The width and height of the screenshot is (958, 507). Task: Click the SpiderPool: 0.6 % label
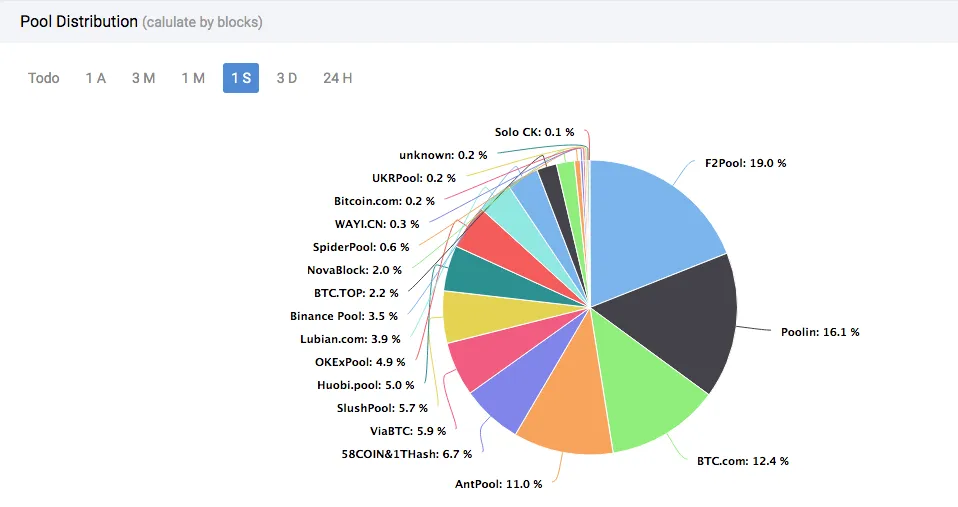click(x=361, y=247)
